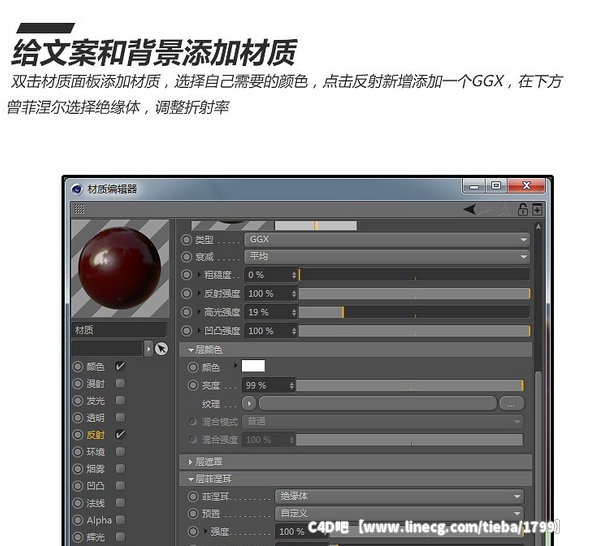The width and height of the screenshot is (594, 546).
Task: Click the red sphere material preview
Action: 120,268
